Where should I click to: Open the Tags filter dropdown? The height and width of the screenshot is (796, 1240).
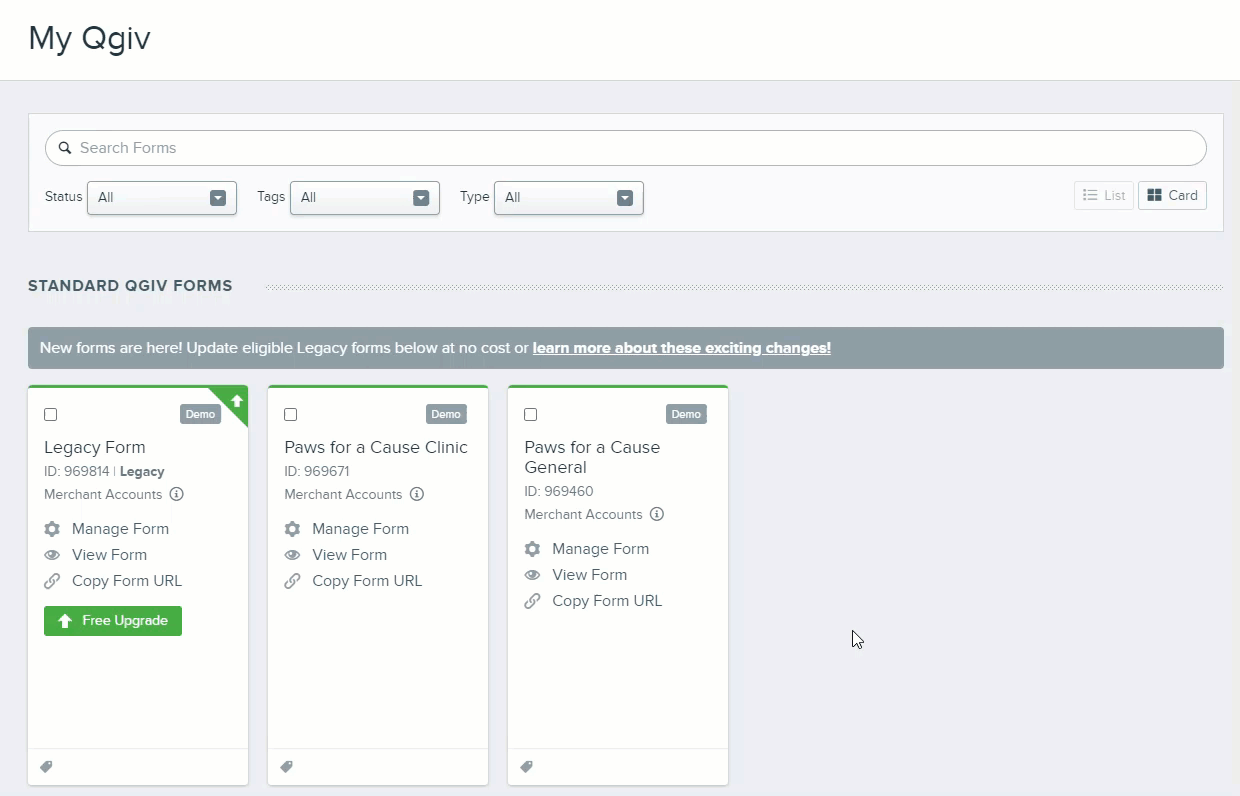click(x=365, y=198)
